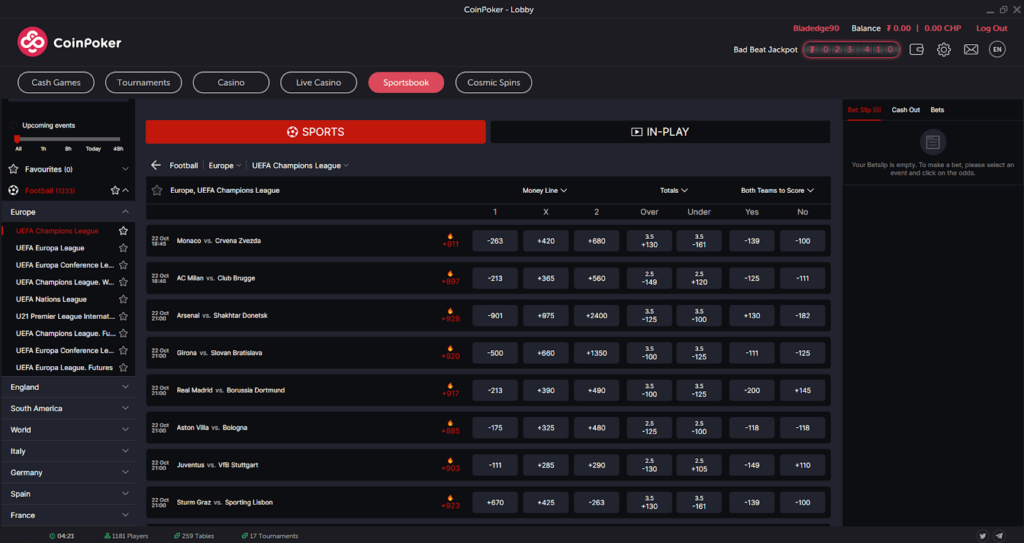This screenshot has height=543, width=1024.
Task: Star the U21 Premier League International entry
Action: pos(123,316)
